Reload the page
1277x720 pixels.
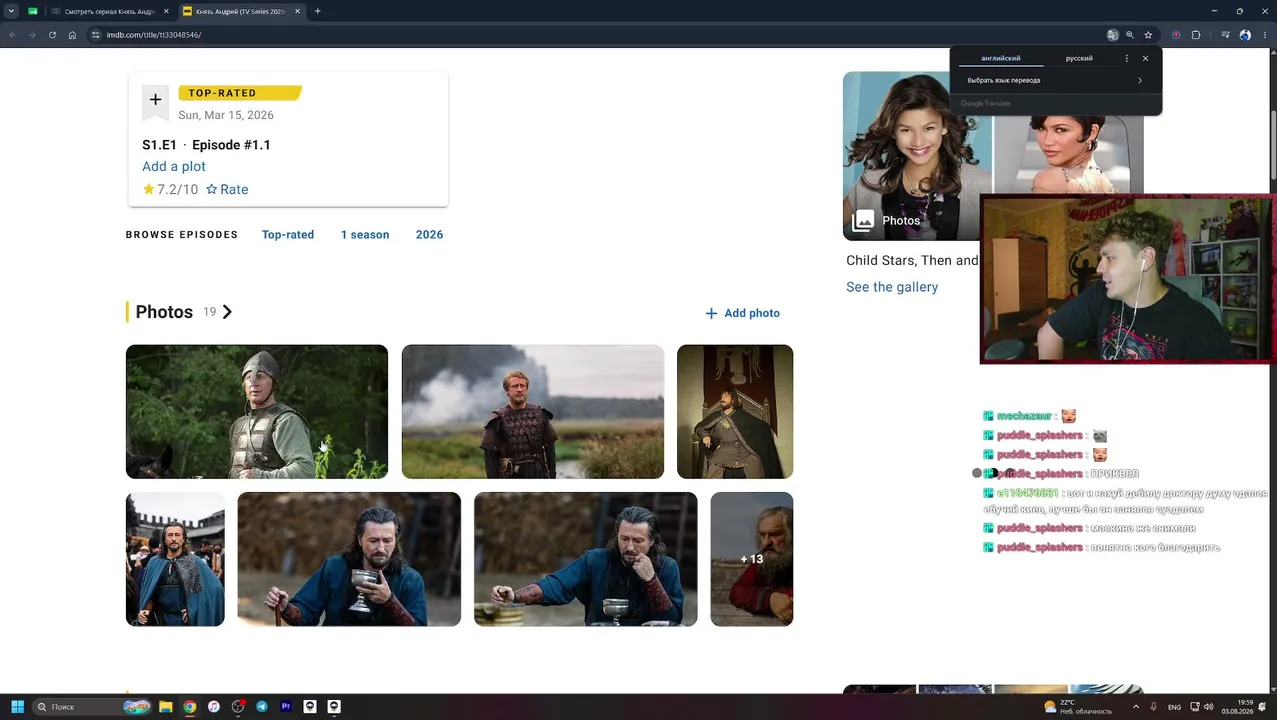pyautogui.click(x=52, y=35)
